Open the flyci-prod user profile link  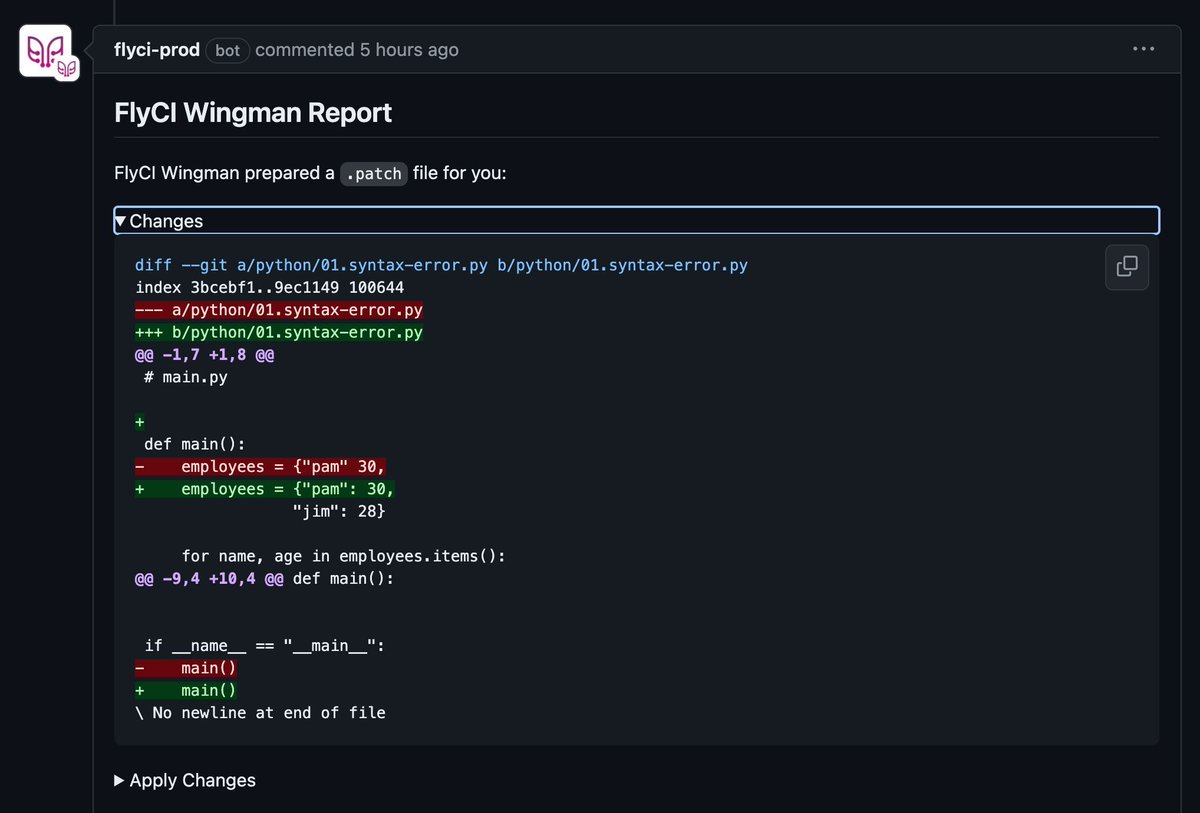(x=157, y=49)
